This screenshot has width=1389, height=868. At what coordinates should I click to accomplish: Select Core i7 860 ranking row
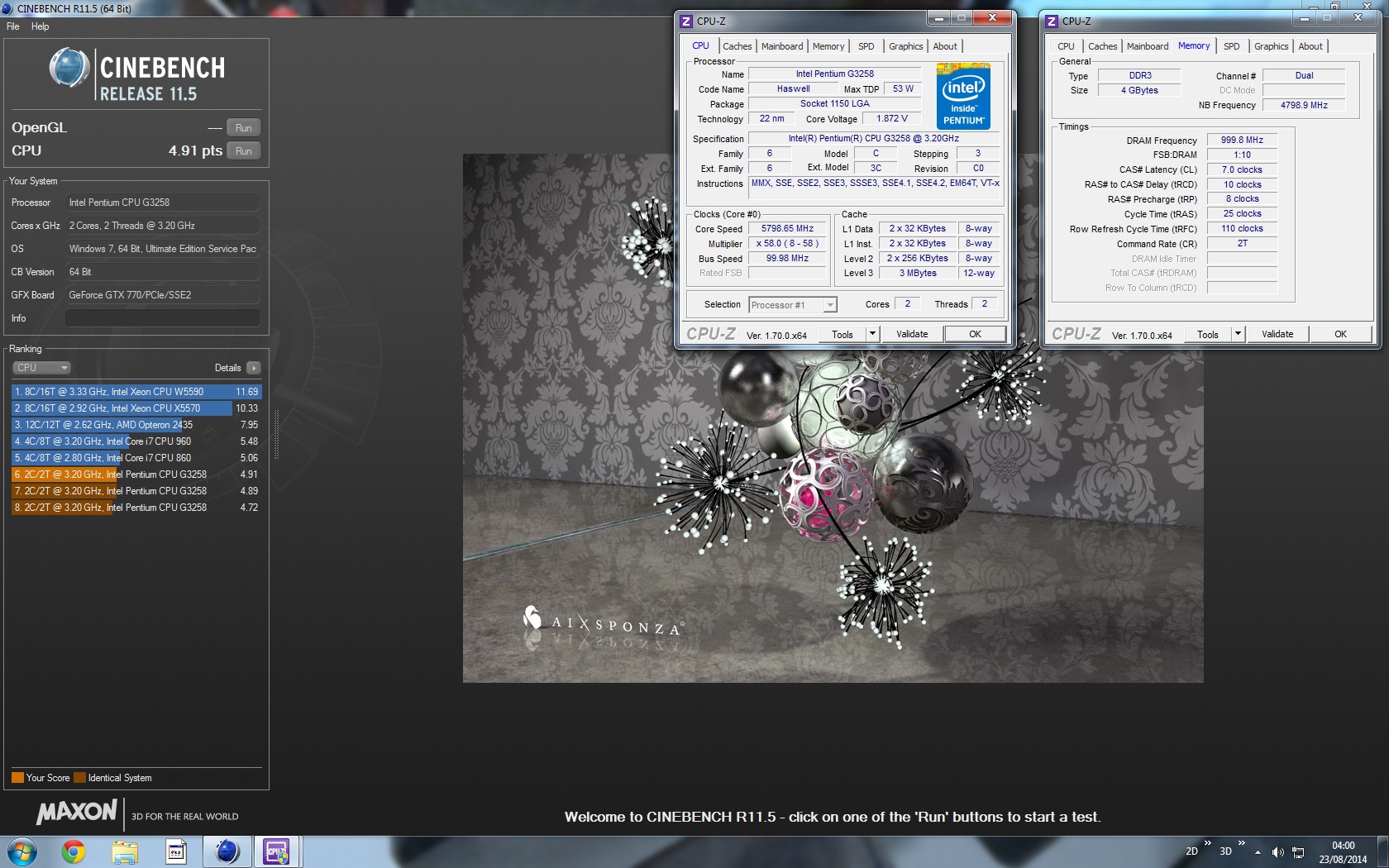(x=136, y=458)
